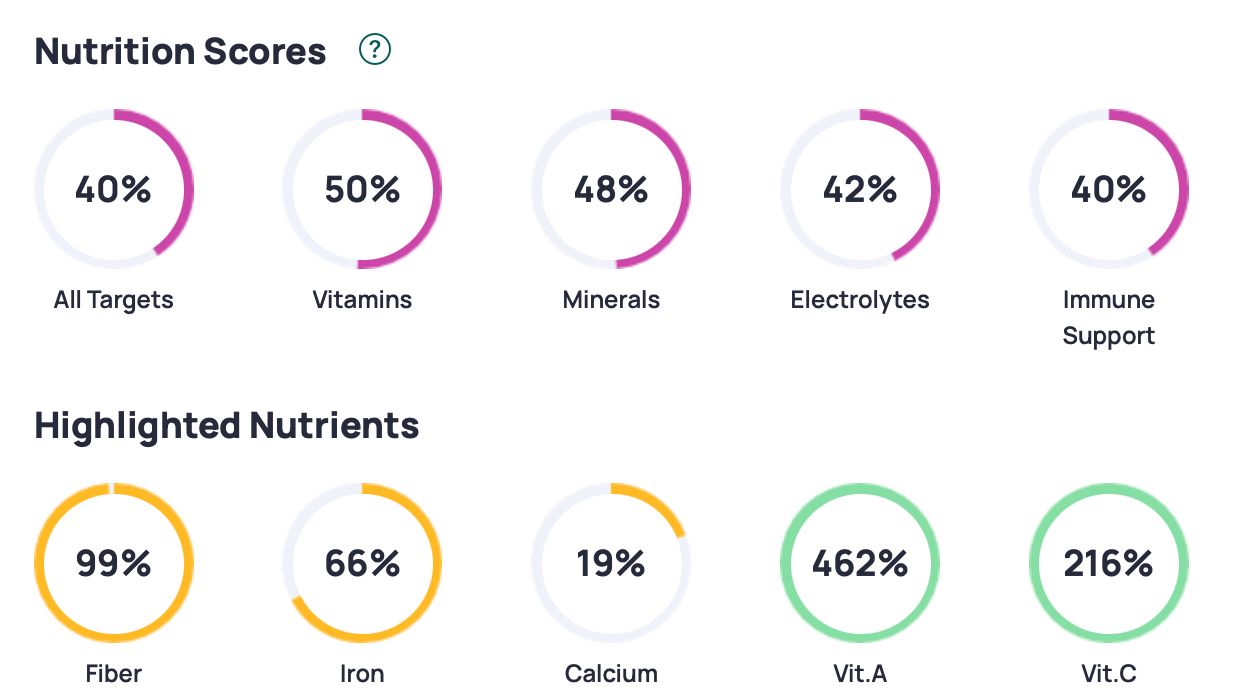This screenshot has height=698, width=1238.
Task: Click the Immune Support label
Action: point(1108,317)
